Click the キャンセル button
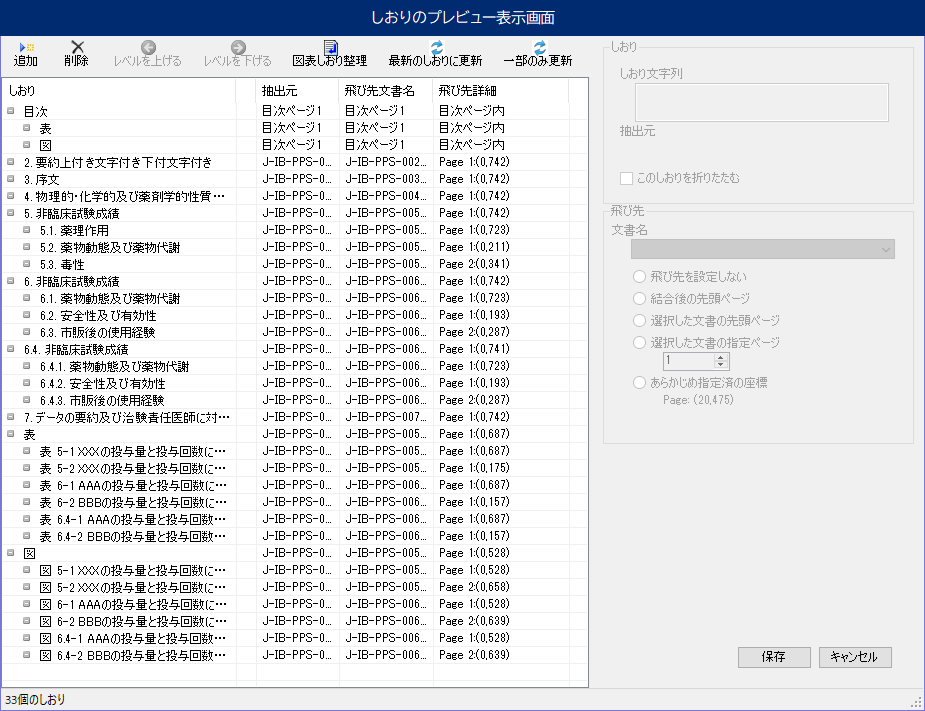The image size is (925, 711). tap(855, 657)
